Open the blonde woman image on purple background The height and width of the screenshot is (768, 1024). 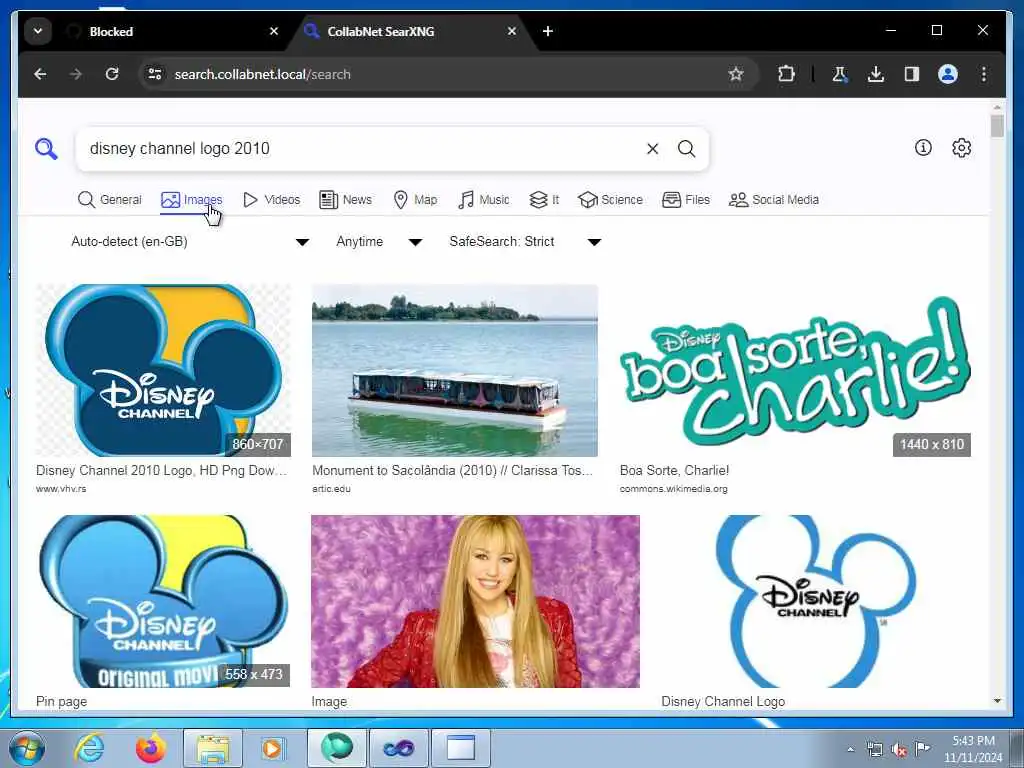pos(475,601)
